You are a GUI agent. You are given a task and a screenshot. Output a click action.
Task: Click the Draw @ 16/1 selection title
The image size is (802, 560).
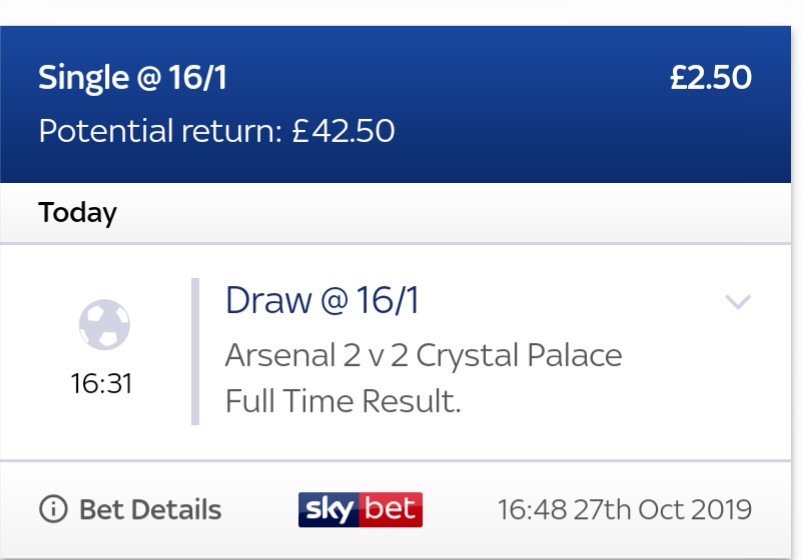point(322,300)
